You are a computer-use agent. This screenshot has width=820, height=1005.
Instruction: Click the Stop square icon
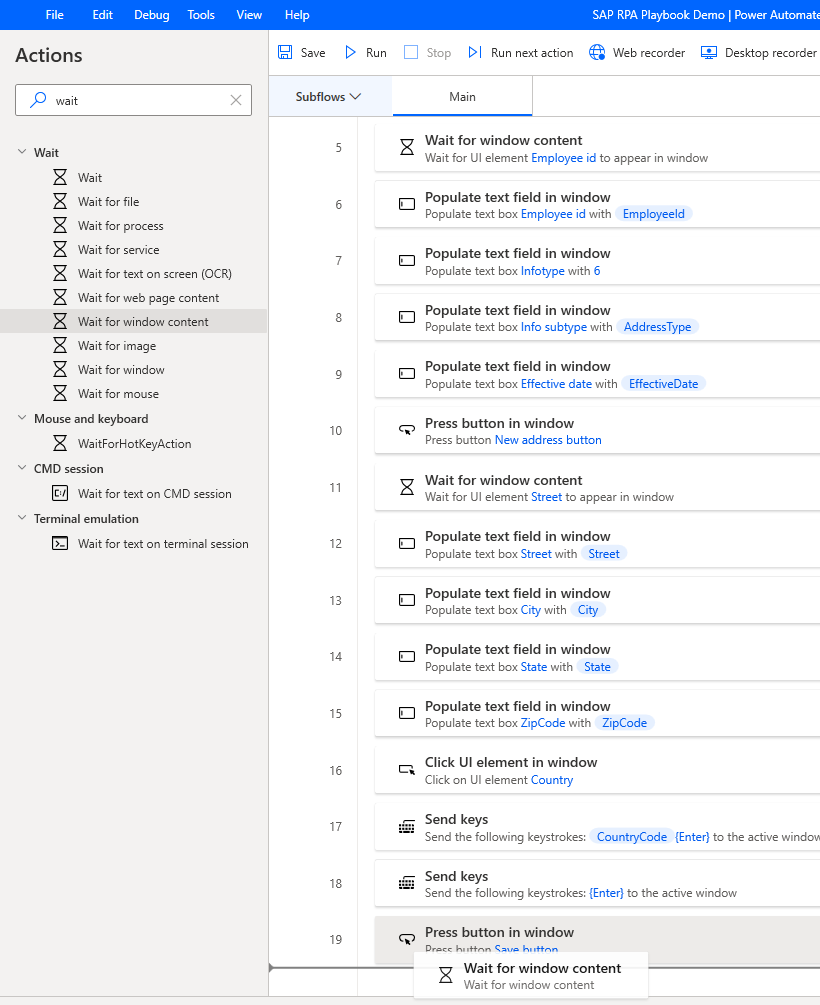pos(411,53)
